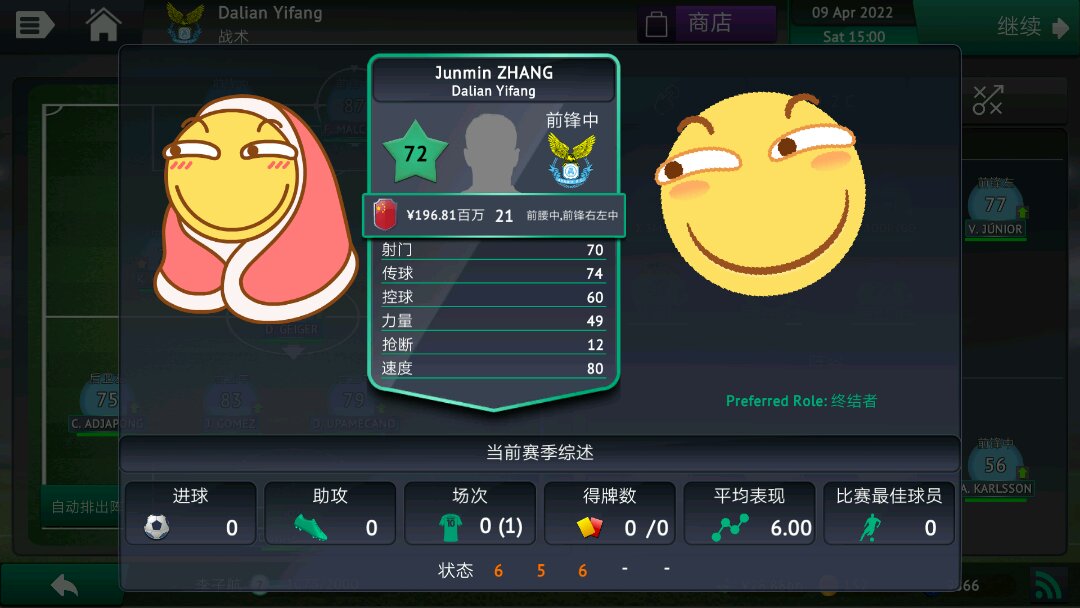Click the 得牌数 cards stat box
Viewport: 1080px width, 608px height.
[610, 513]
